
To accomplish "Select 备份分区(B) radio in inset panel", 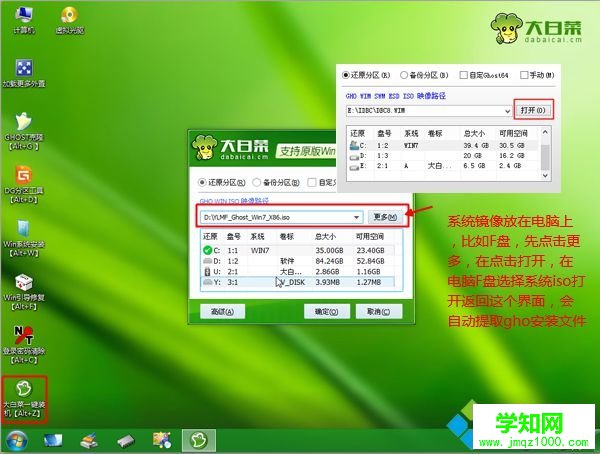I will 404,75.
